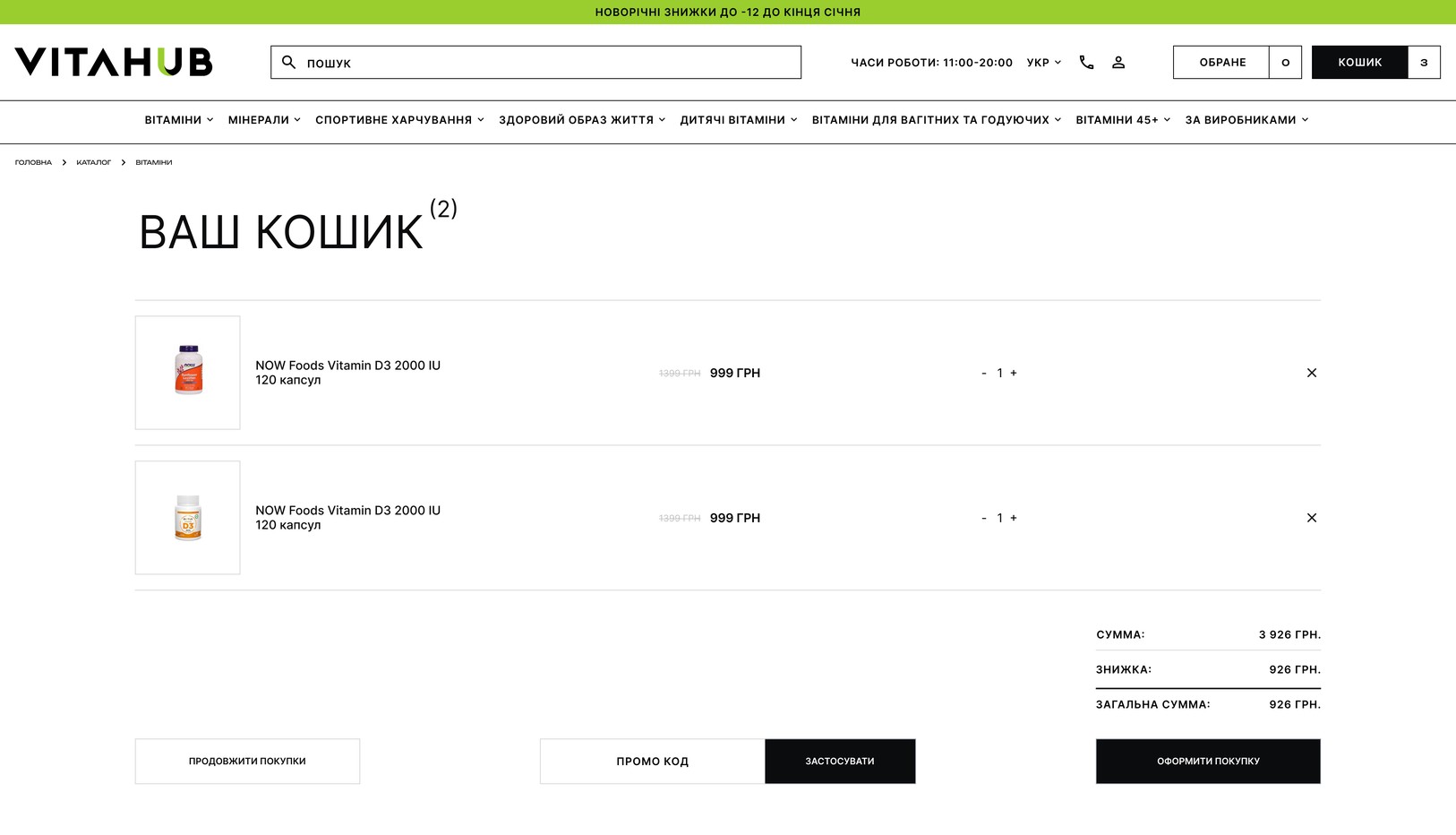Click '999 ГРН' price in the white D3 bottle row
1456x835 pixels.
pos(735,518)
